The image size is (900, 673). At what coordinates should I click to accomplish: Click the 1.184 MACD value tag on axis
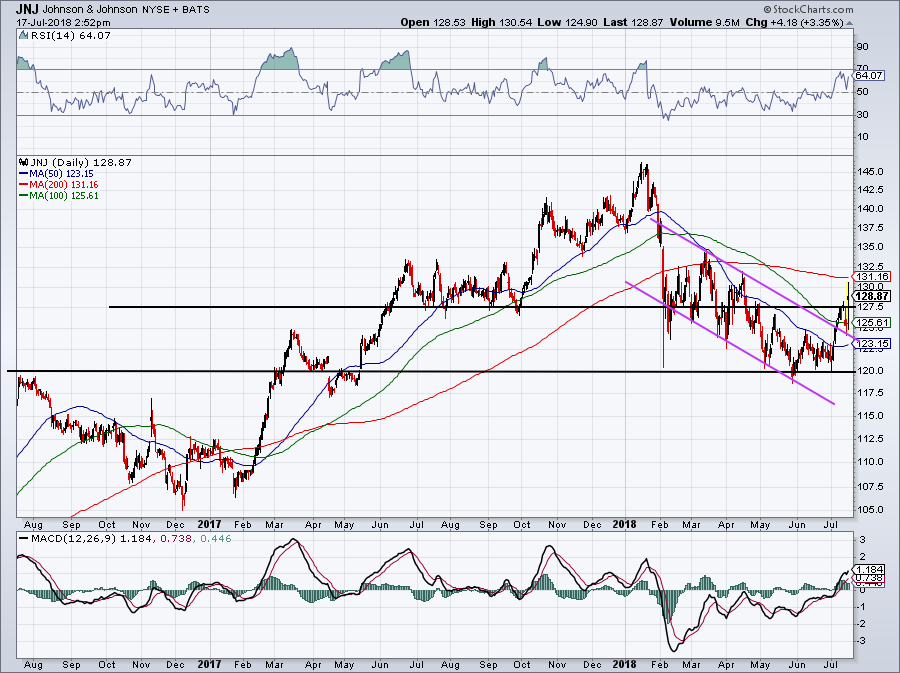(x=869, y=570)
